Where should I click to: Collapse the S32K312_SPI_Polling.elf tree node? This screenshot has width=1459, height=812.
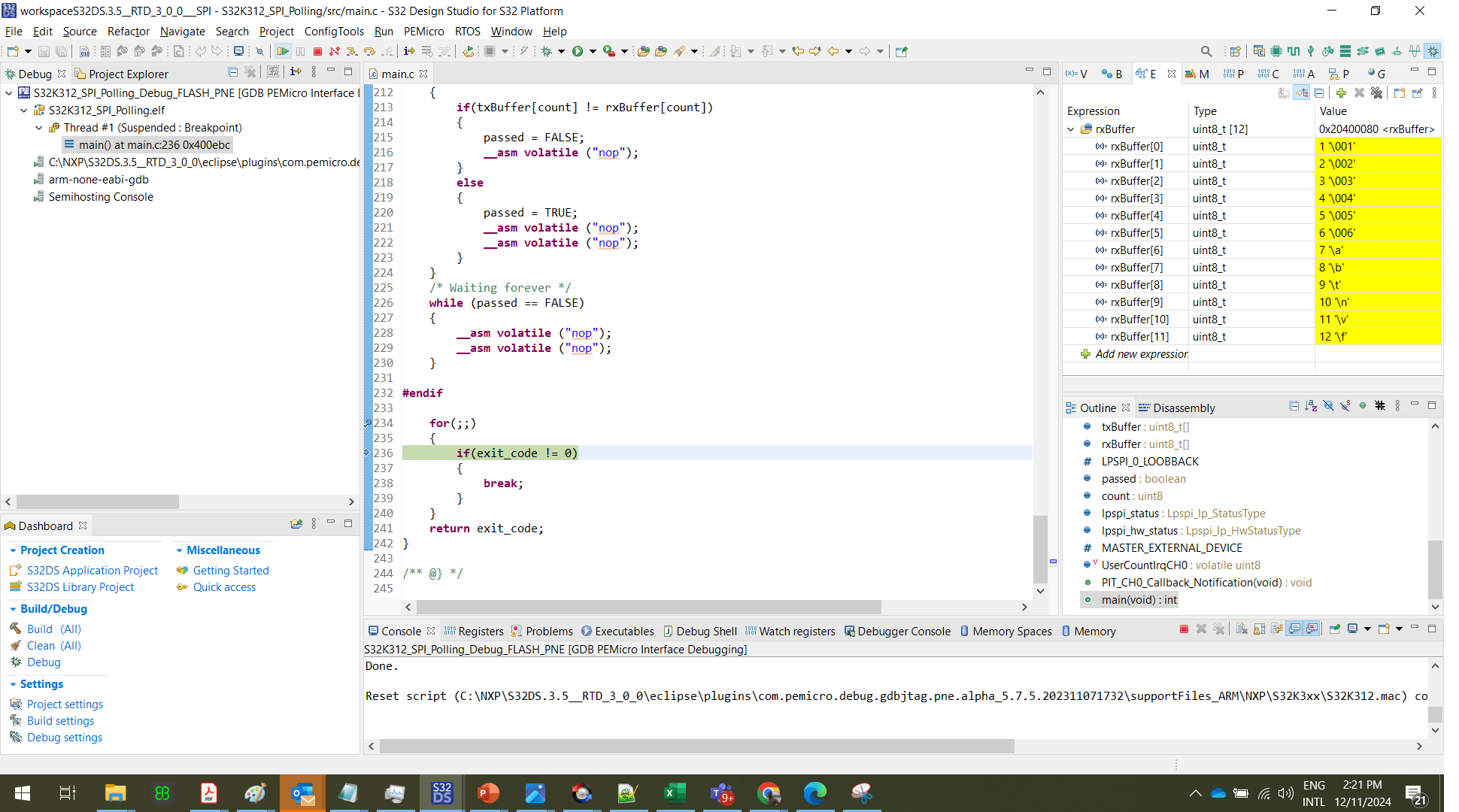(x=23, y=111)
